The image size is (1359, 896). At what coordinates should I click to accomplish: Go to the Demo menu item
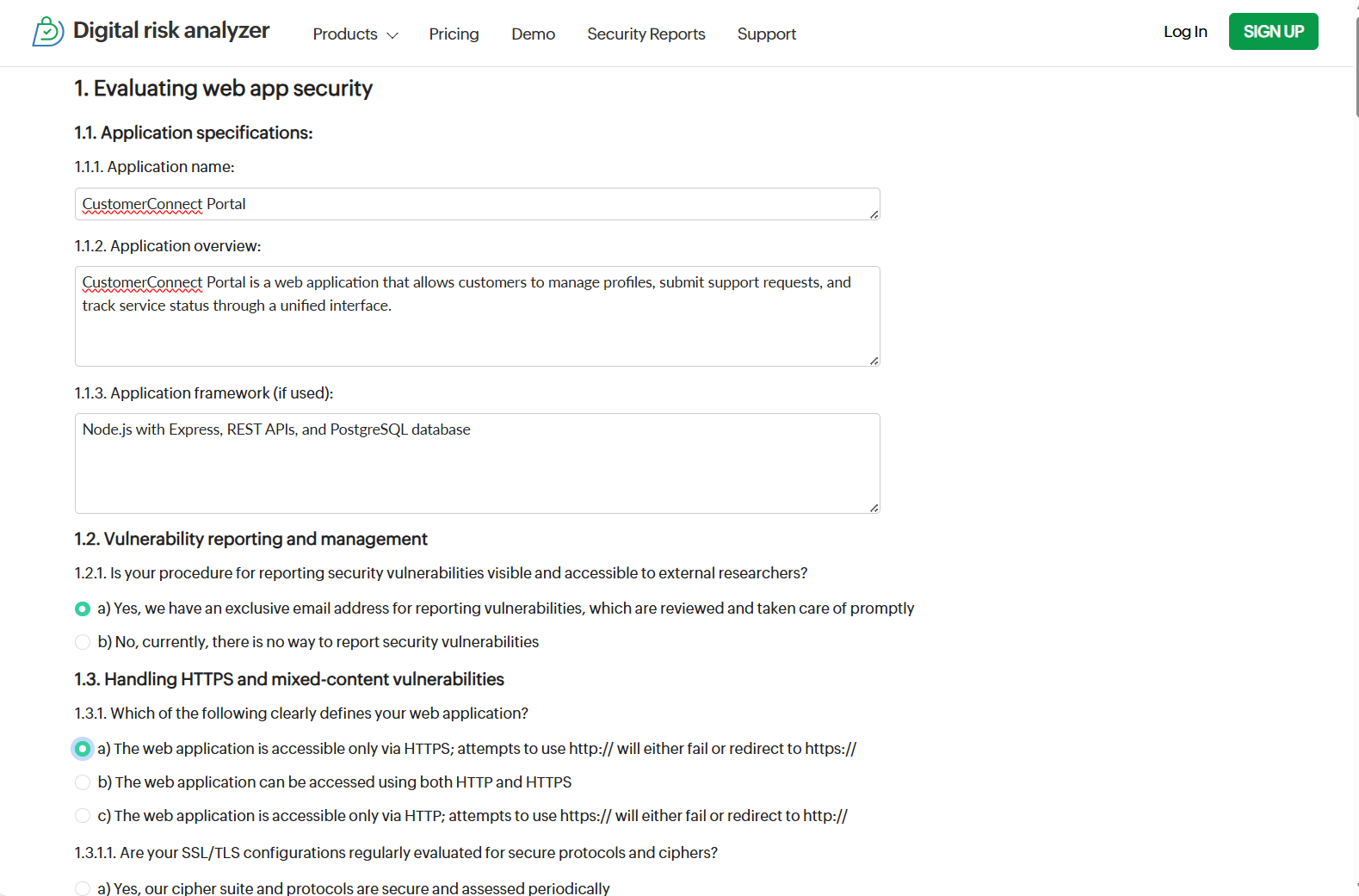[533, 34]
